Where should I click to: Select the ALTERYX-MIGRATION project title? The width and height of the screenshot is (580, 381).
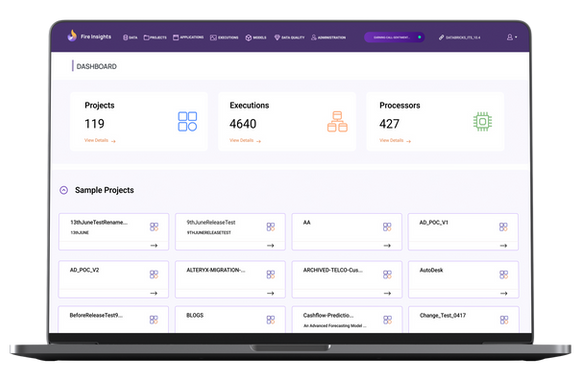(216, 270)
